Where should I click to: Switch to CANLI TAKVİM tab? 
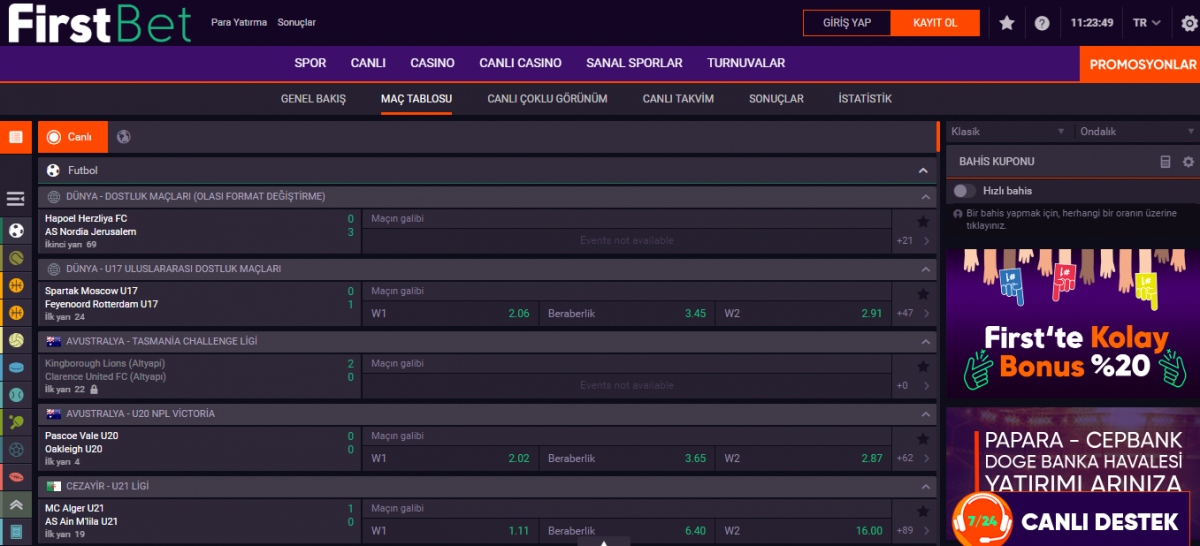coord(678,99)
